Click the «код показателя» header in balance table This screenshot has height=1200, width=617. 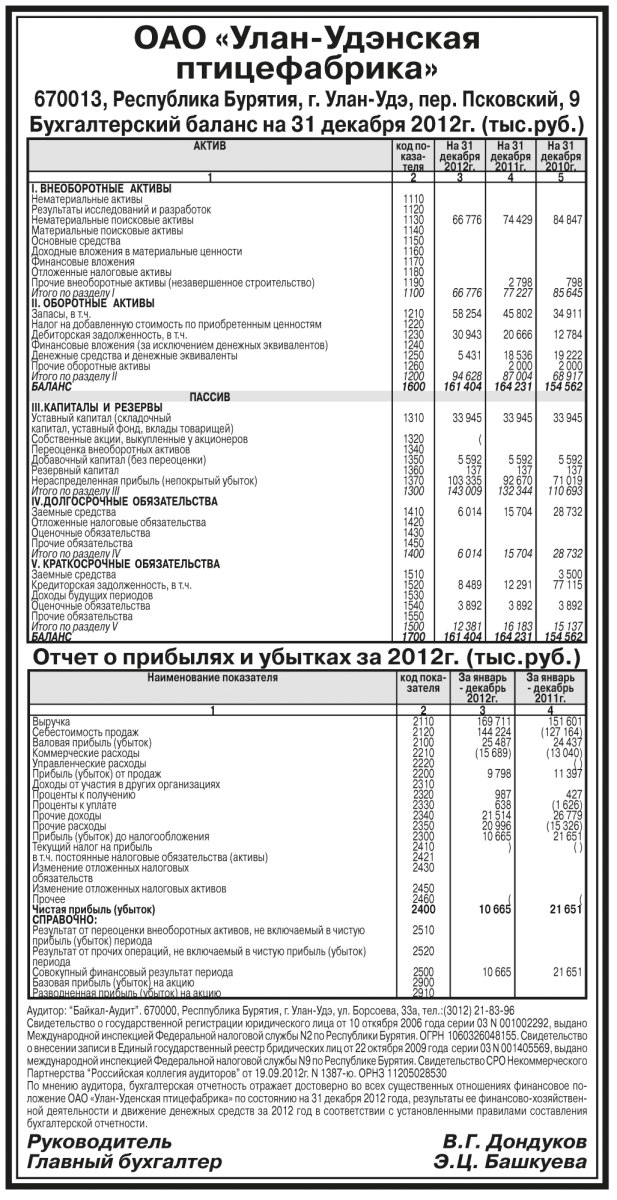412,156
